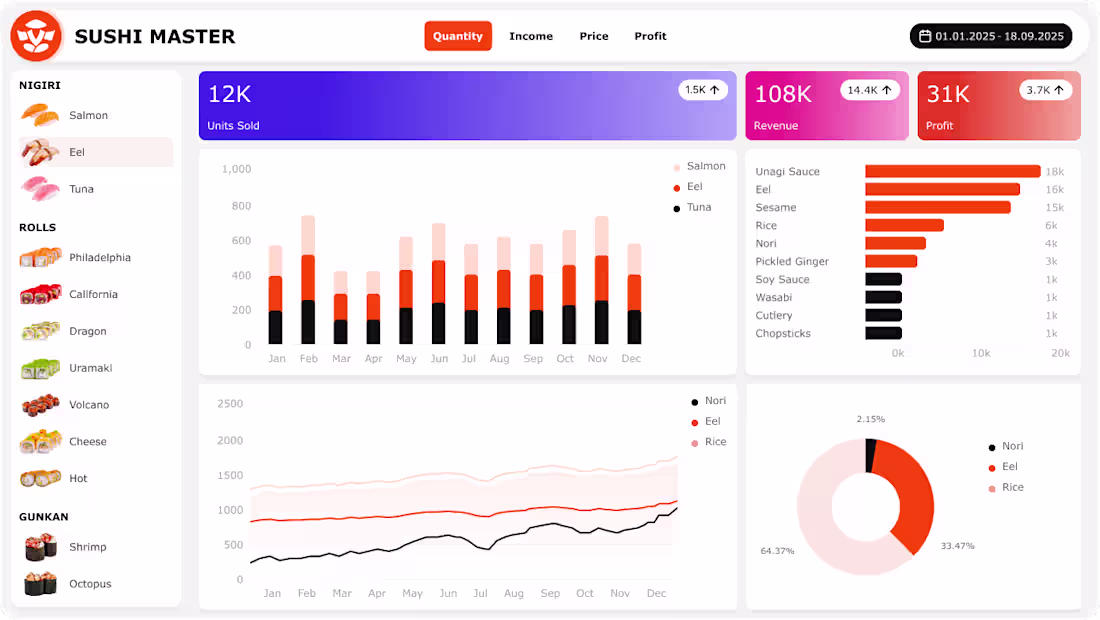Screen dimensions: 1100x620
Task: Pick the Octopus gunkan icon
Action: [40, 584]
